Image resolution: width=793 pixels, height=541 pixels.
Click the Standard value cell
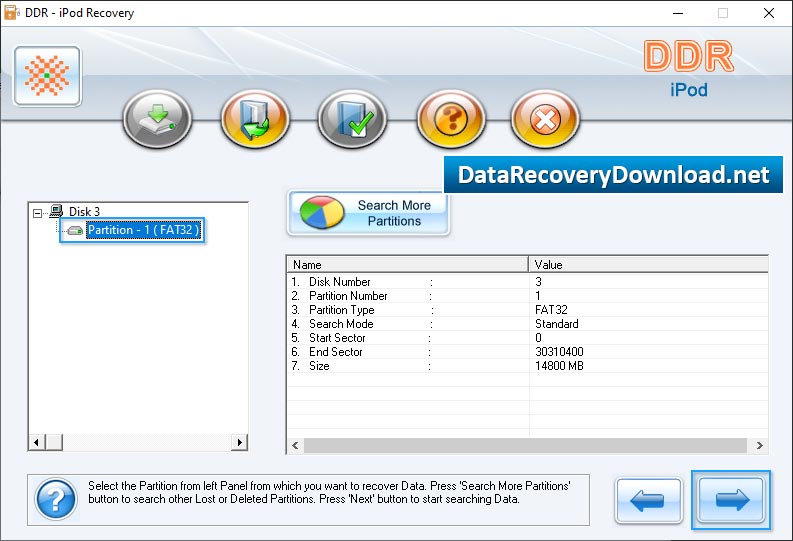557,324
